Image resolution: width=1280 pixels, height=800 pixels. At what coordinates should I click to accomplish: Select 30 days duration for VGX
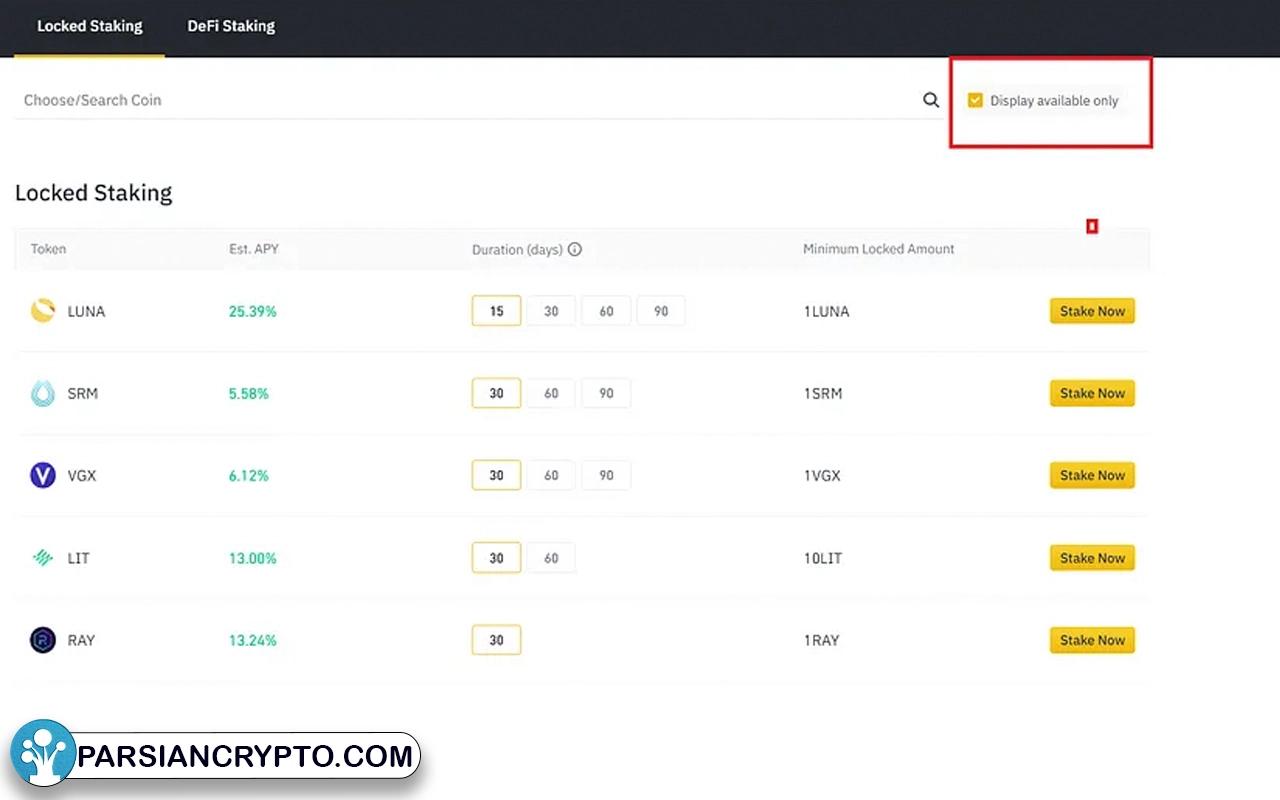(496, 475)
